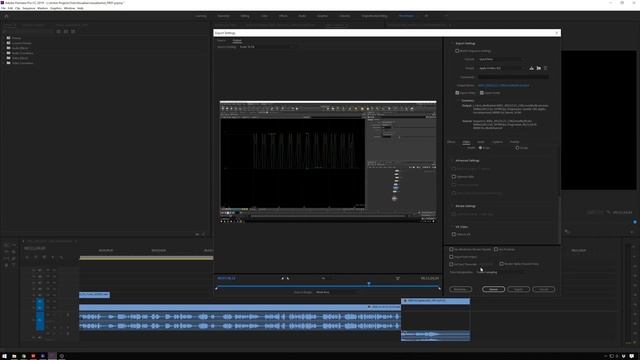640x360 pixels.
Task: Toggle the Export Audio checkbox
Action: pyautogui.click(x=482, y=93)
